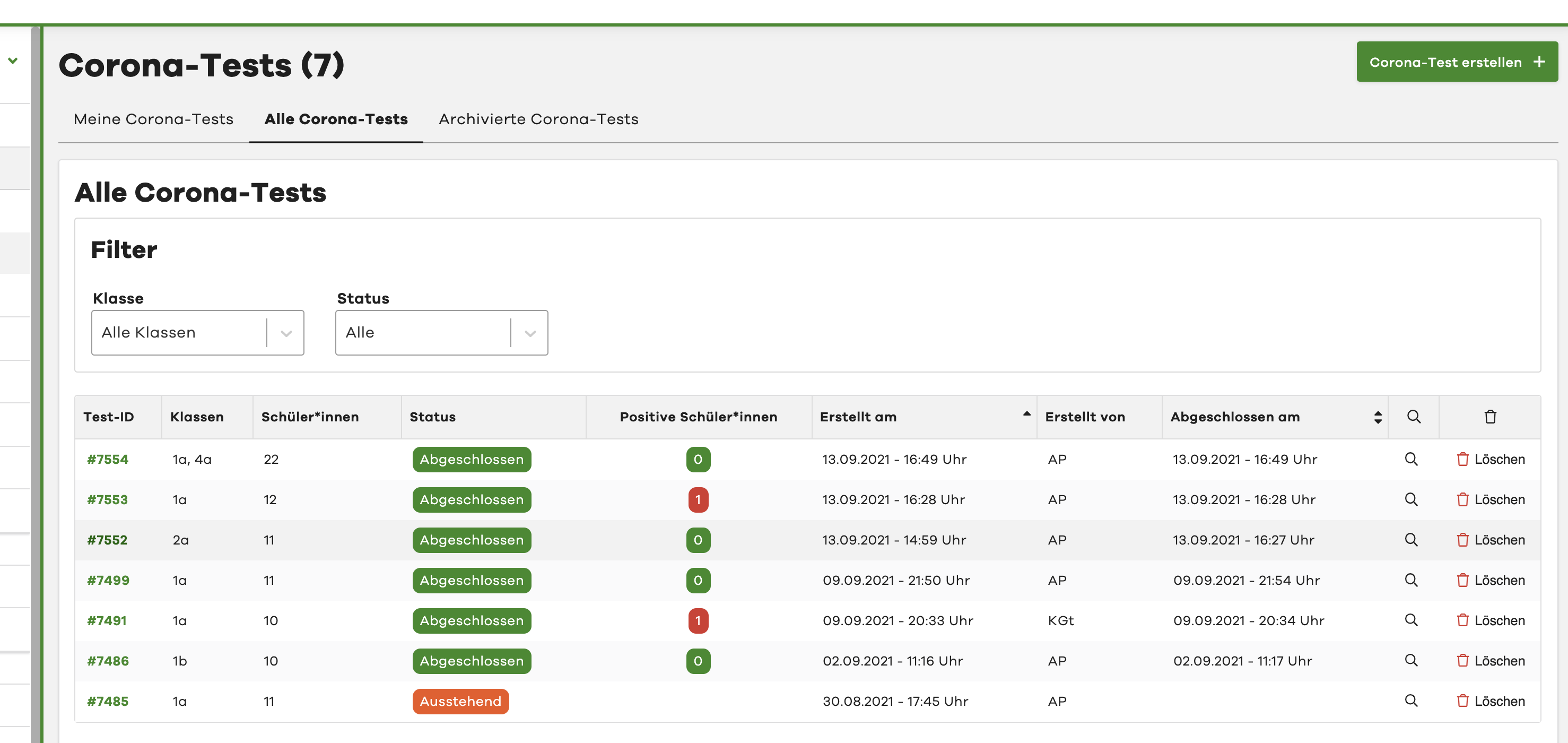
Task: Toggle sort direction on Abgeschlossen am column
Action: click(x=1378, y=417)
